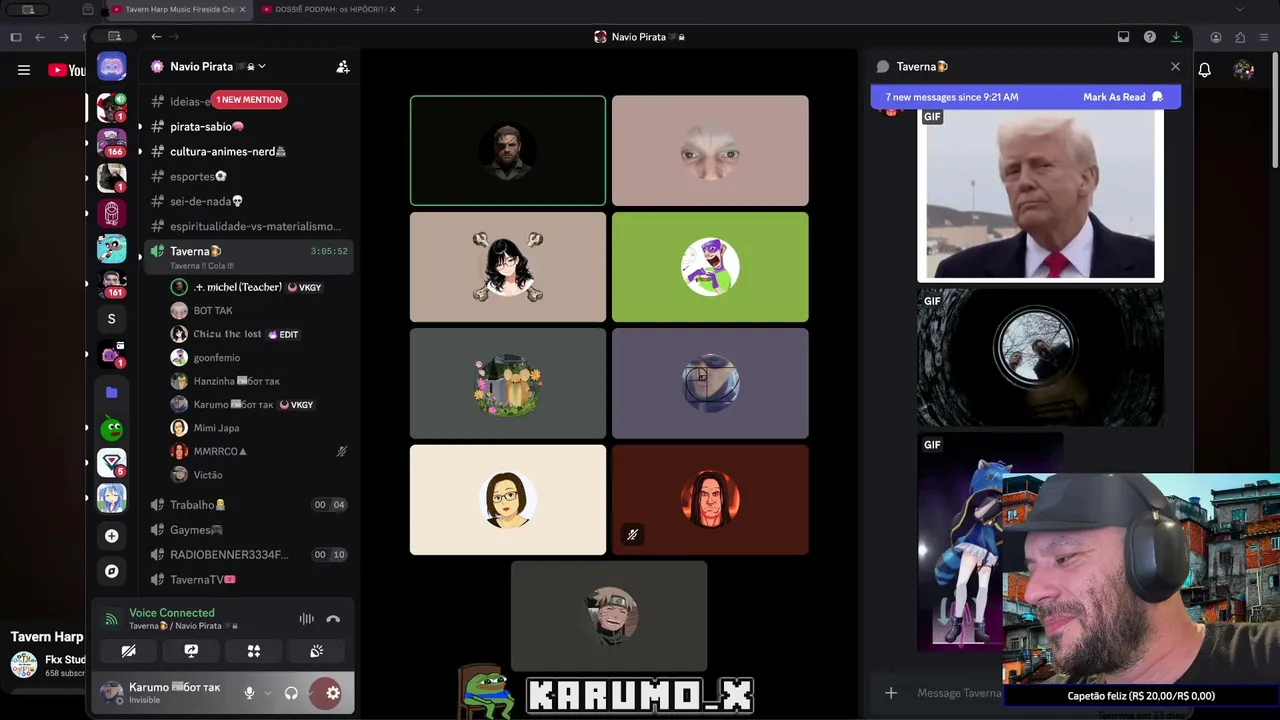Open YouTube notifications bell

(1205, 70)
